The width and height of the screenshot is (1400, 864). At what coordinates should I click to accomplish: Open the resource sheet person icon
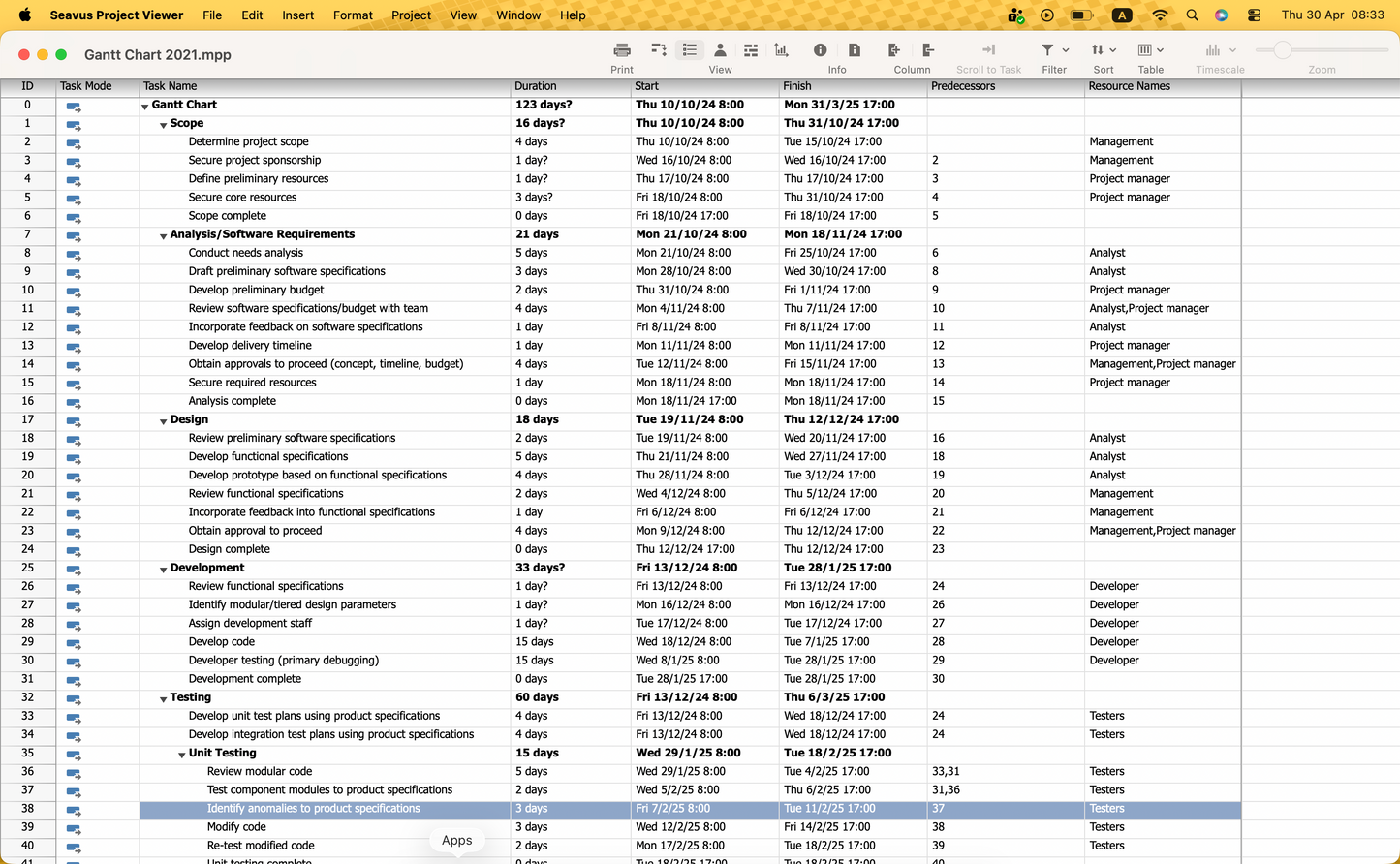click(x=720, y=50)
